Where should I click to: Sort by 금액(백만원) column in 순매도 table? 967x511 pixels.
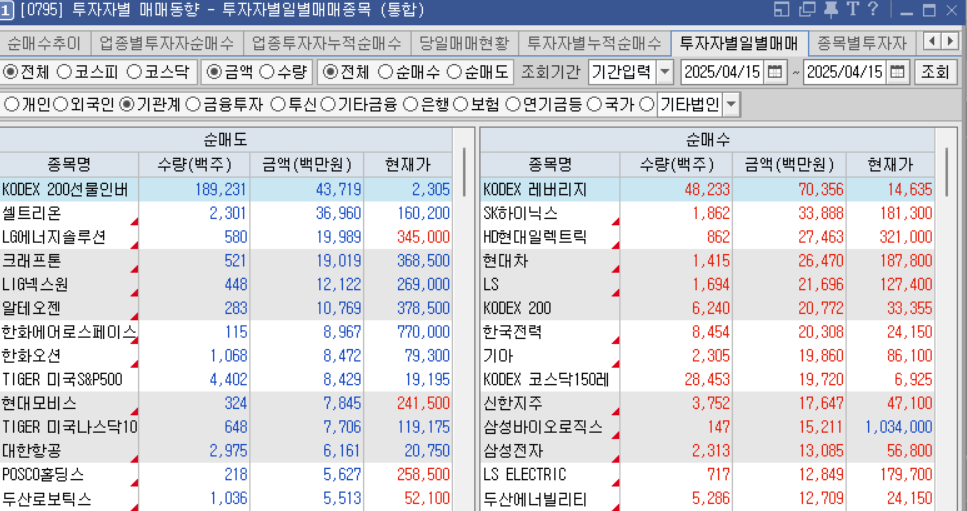pyautogui.click(x=307, y=165)
